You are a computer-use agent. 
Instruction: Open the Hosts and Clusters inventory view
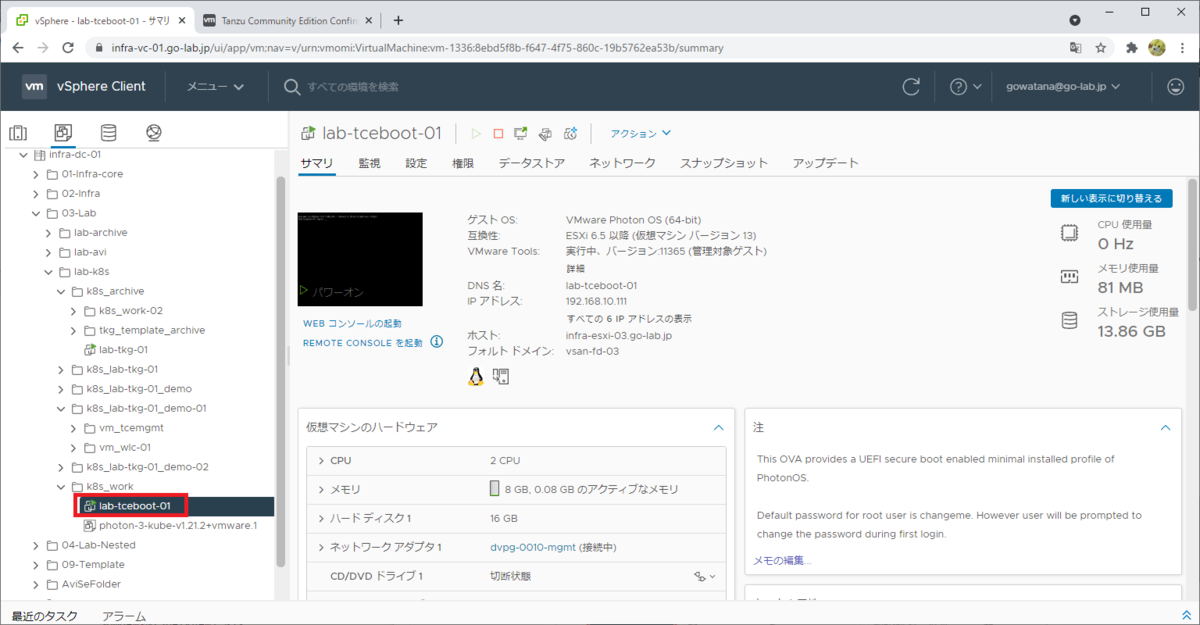[18, 133]
